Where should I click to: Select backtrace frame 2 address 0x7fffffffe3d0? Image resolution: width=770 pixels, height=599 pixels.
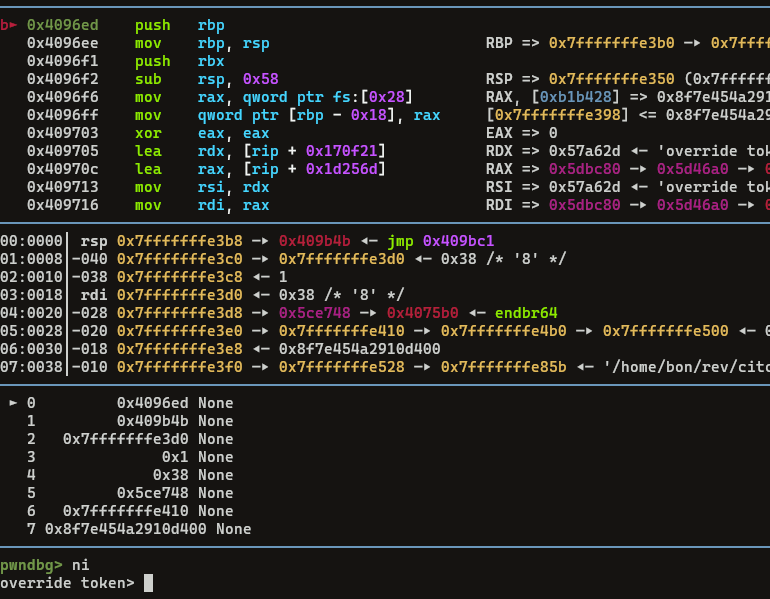coord(126,439)
